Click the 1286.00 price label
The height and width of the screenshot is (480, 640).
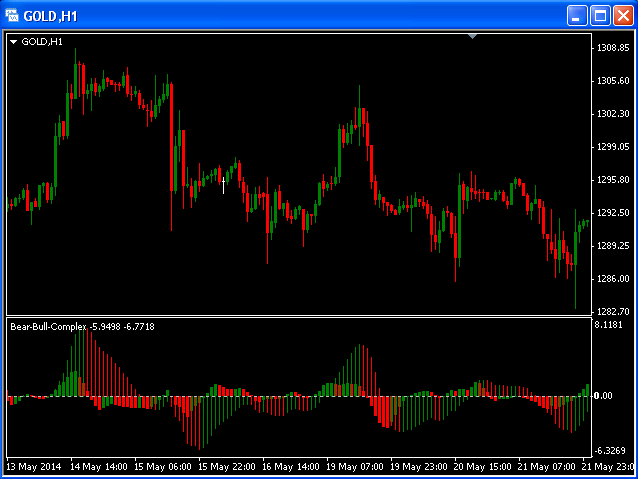[613, 279]
